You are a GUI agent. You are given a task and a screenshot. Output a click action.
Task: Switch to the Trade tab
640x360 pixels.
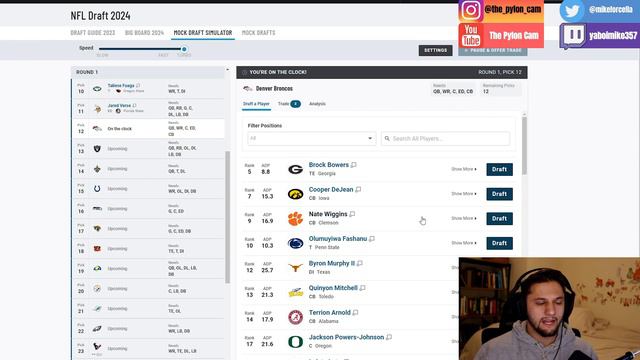pos(289,104)
